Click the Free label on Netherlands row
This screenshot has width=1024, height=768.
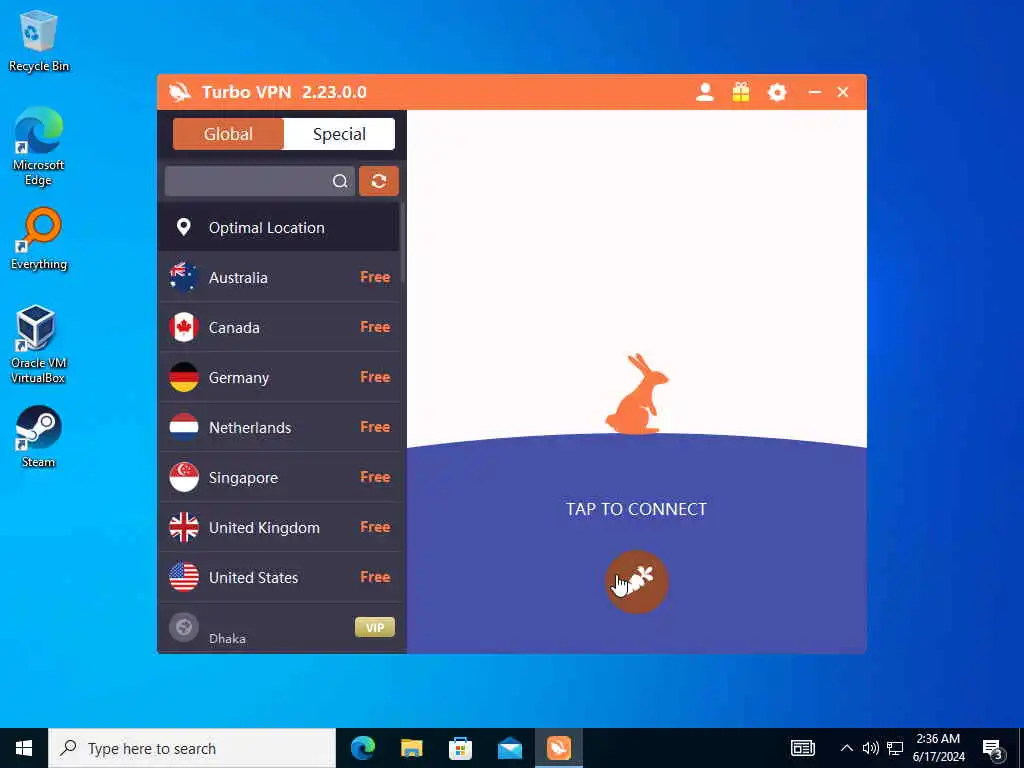coord(375,427)
